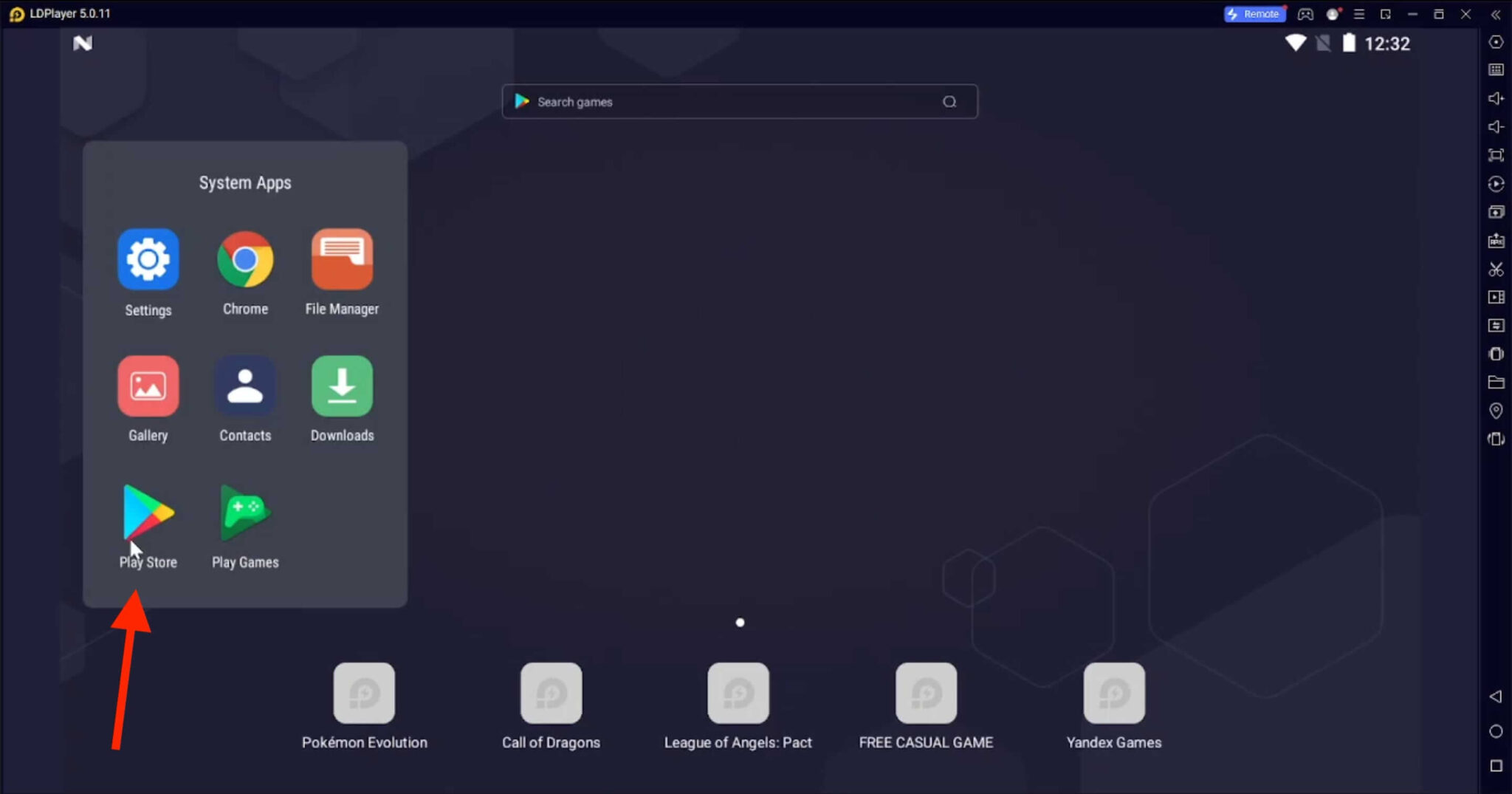1512x794 pixels.
Task: Click the Search games field
Action: pos(740,101)
